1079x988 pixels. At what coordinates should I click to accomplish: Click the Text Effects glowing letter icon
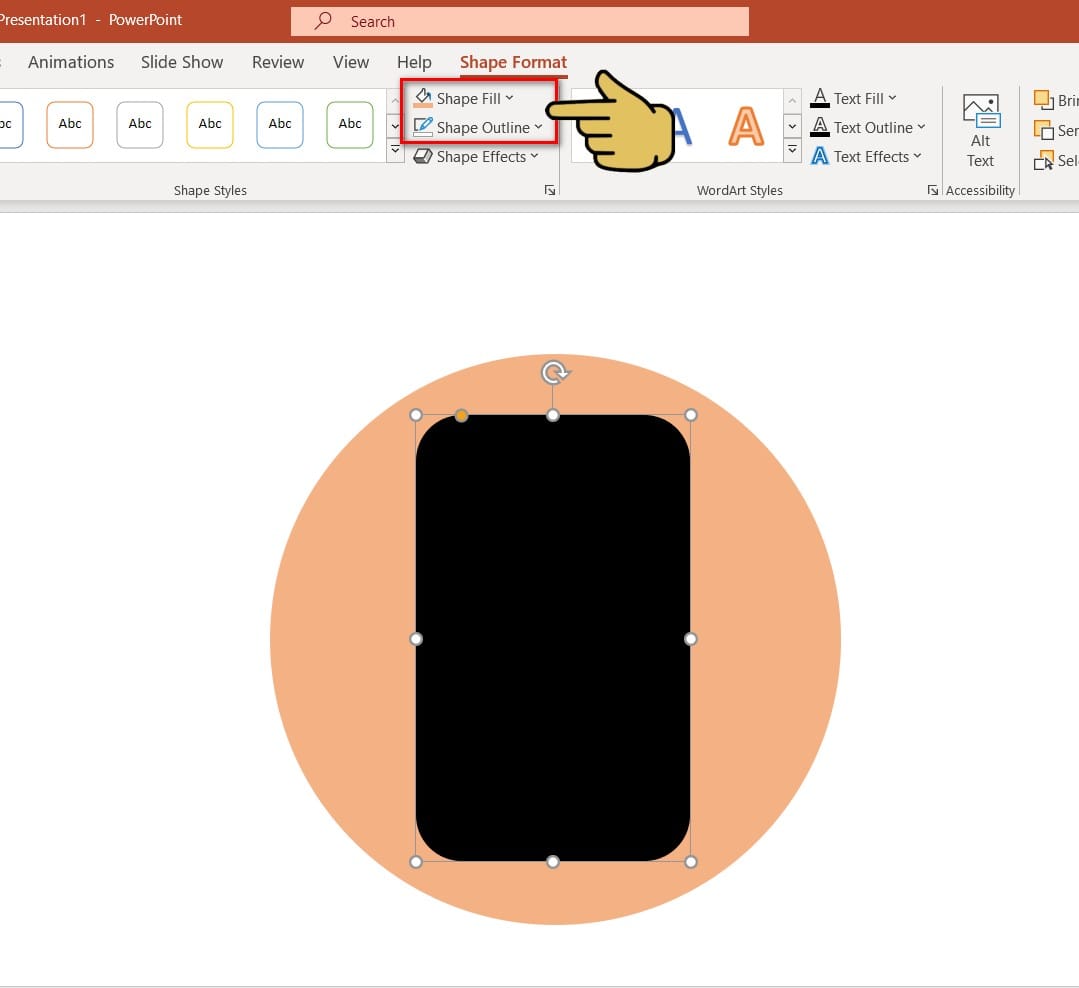click(820, 156)
